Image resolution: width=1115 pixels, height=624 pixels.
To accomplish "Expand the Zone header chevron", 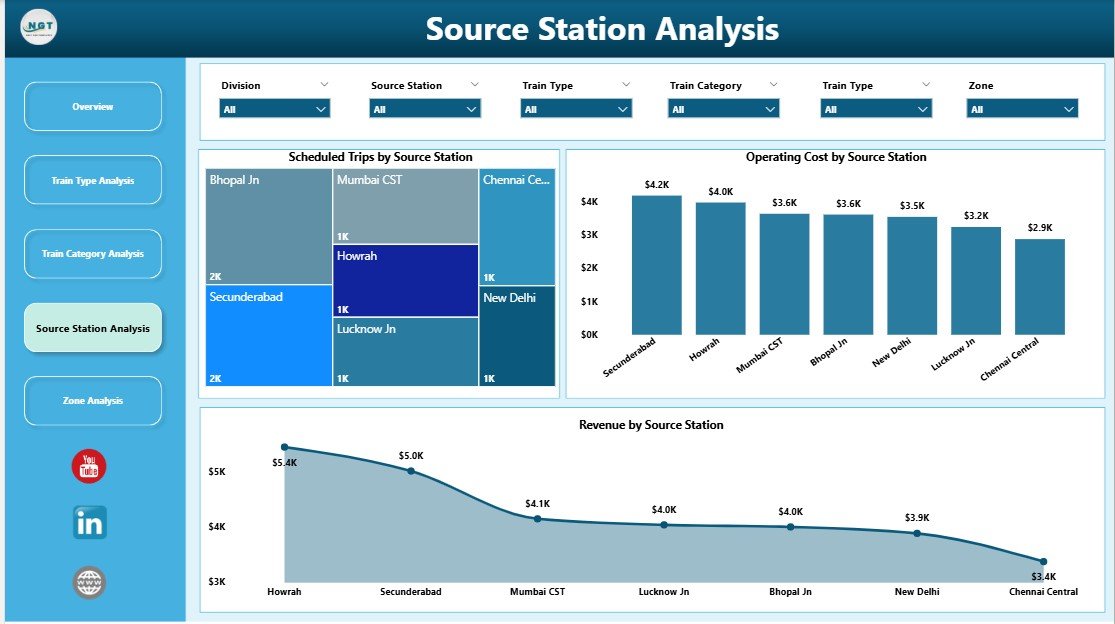I will pos(1072,85).
